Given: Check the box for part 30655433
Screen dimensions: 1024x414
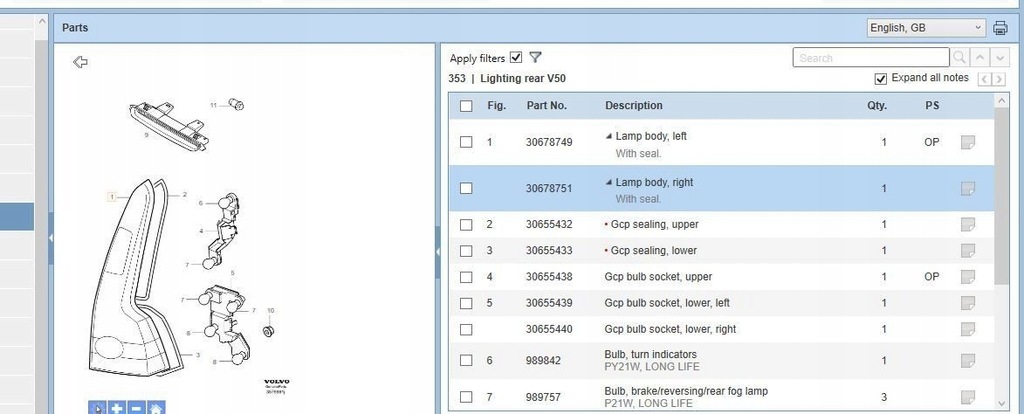Looking at the screenshot, I should tap(466, 251).
